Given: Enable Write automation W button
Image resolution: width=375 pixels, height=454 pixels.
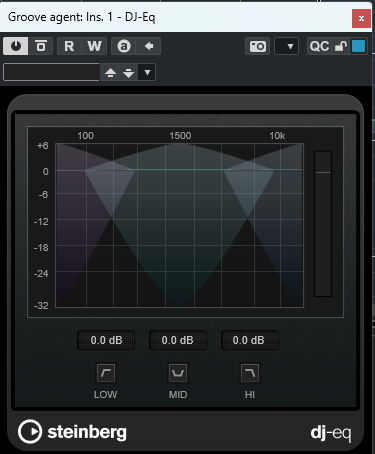Looking at the screenshot, I should point(94,46).
